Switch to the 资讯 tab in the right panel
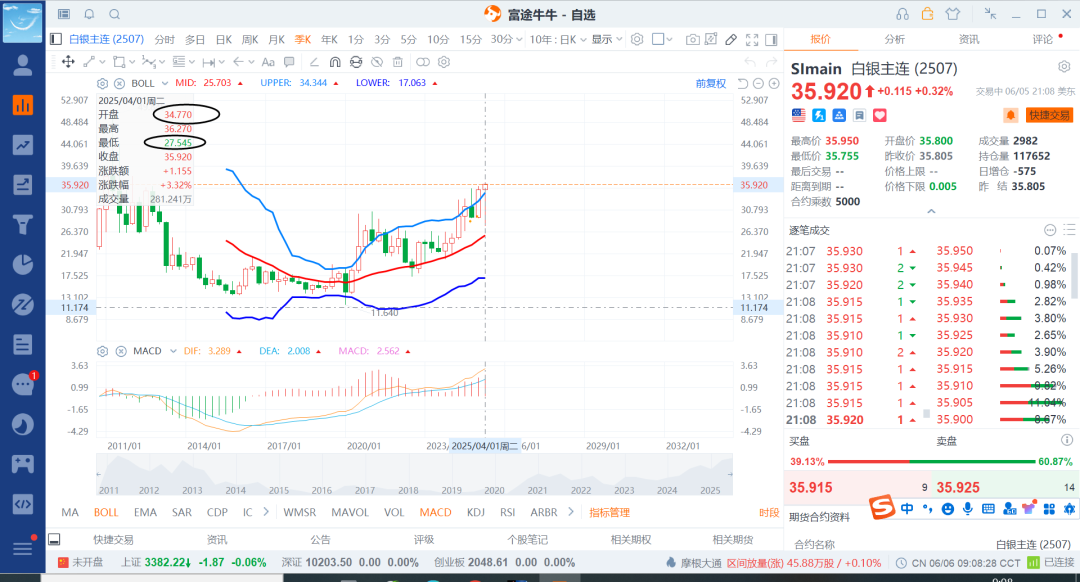This screenshot has width=1080, height=582. 968,39
